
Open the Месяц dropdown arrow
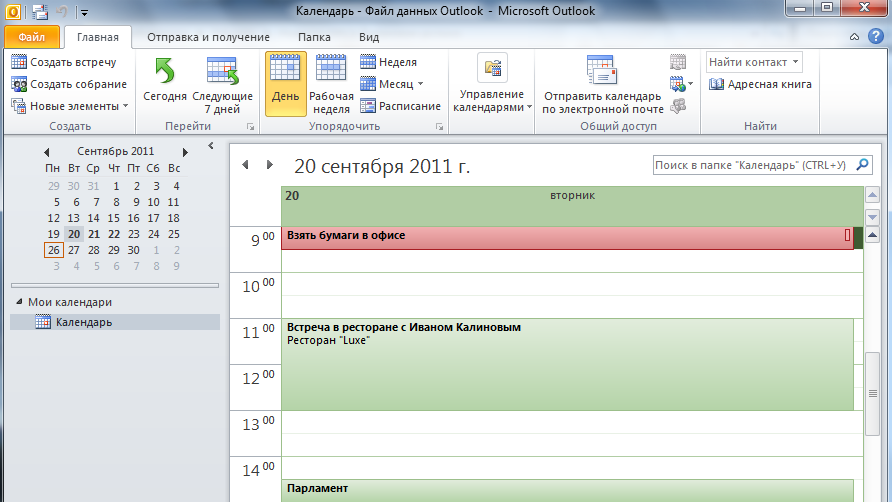pyautogui.click(x=420, y=84)
